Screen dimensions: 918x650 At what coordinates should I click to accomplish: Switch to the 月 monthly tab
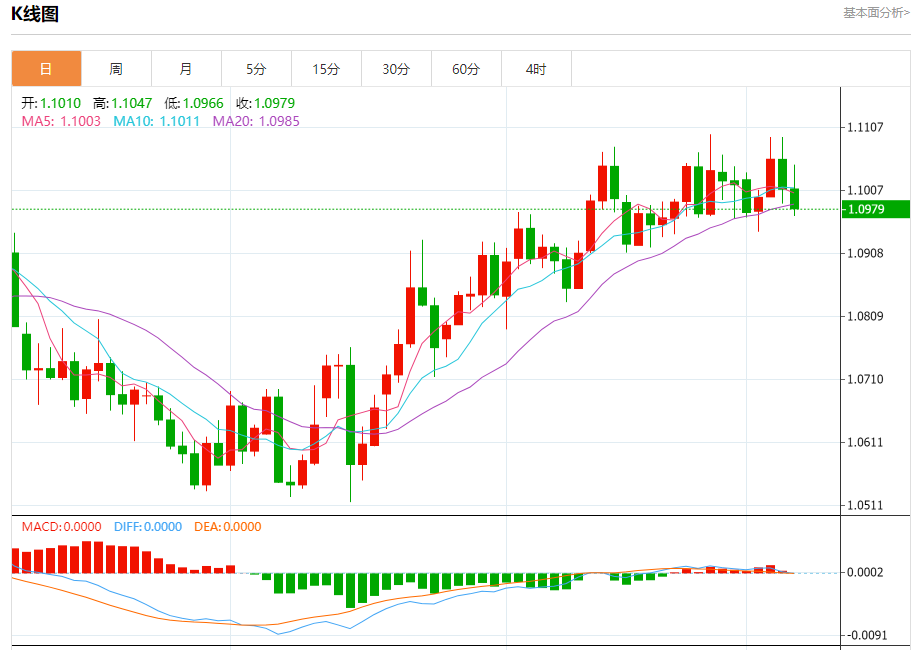[186, 69]
